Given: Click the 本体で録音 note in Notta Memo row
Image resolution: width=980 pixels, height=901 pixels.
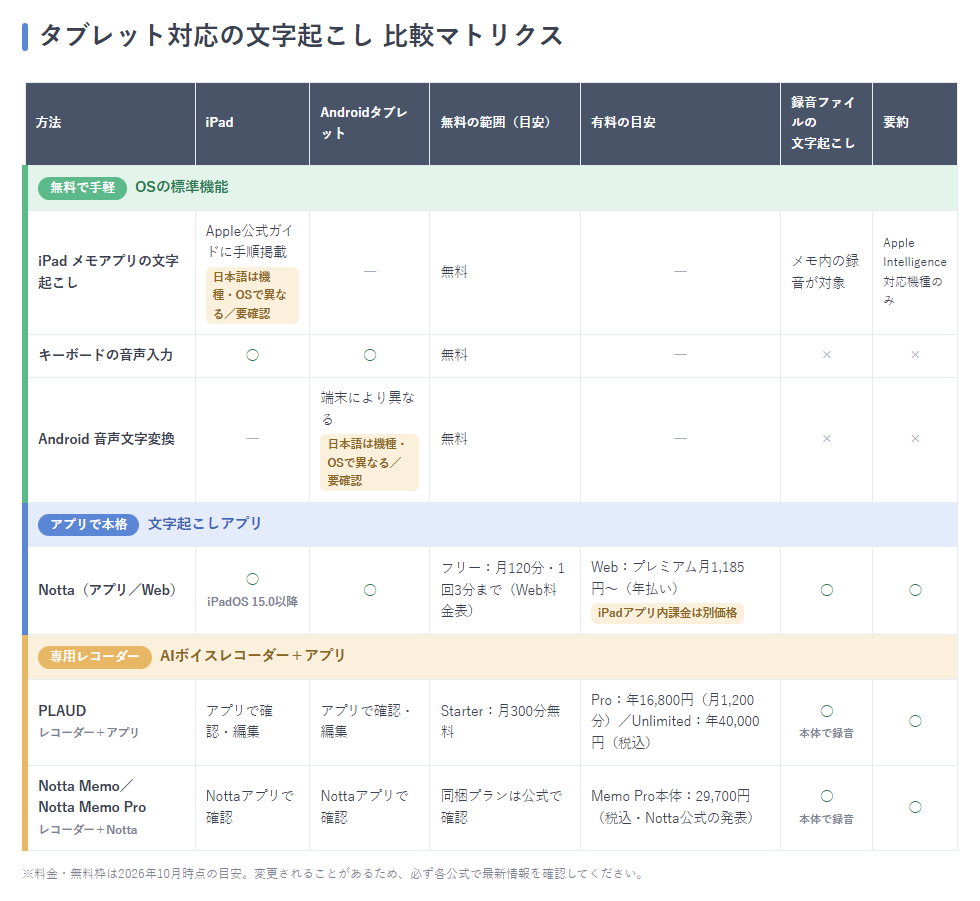Looking at the screenshot, I should click(826, 819).
